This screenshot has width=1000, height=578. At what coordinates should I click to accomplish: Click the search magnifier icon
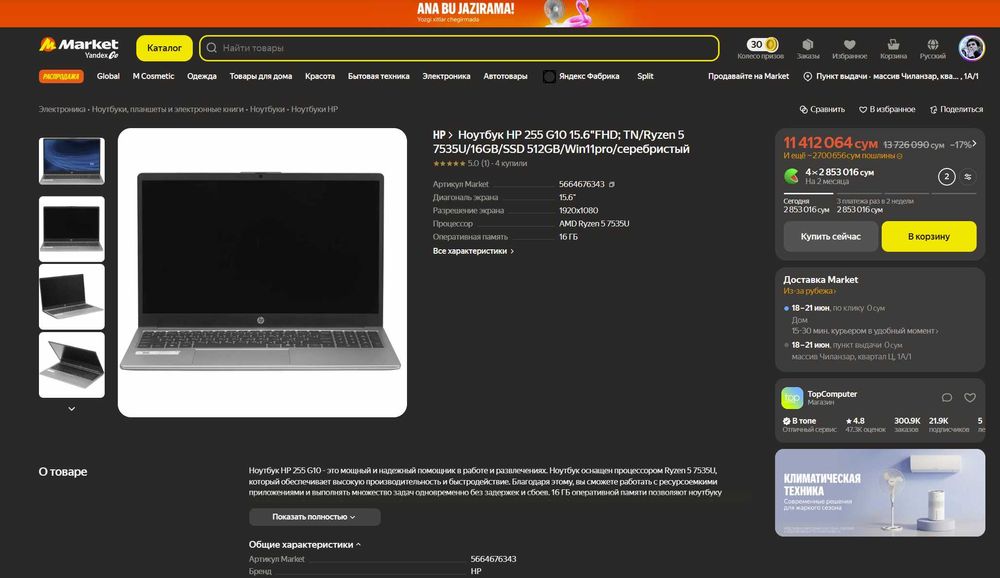click(x=212, y=48)
